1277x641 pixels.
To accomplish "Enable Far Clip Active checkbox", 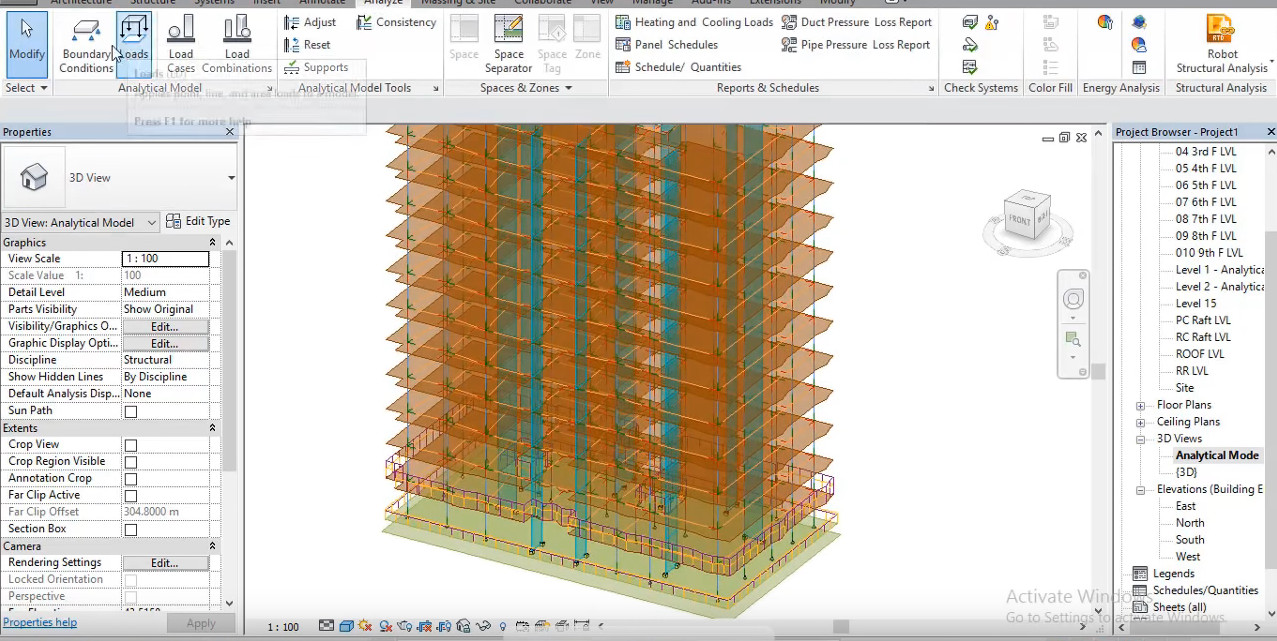I will tap(130, 496).
